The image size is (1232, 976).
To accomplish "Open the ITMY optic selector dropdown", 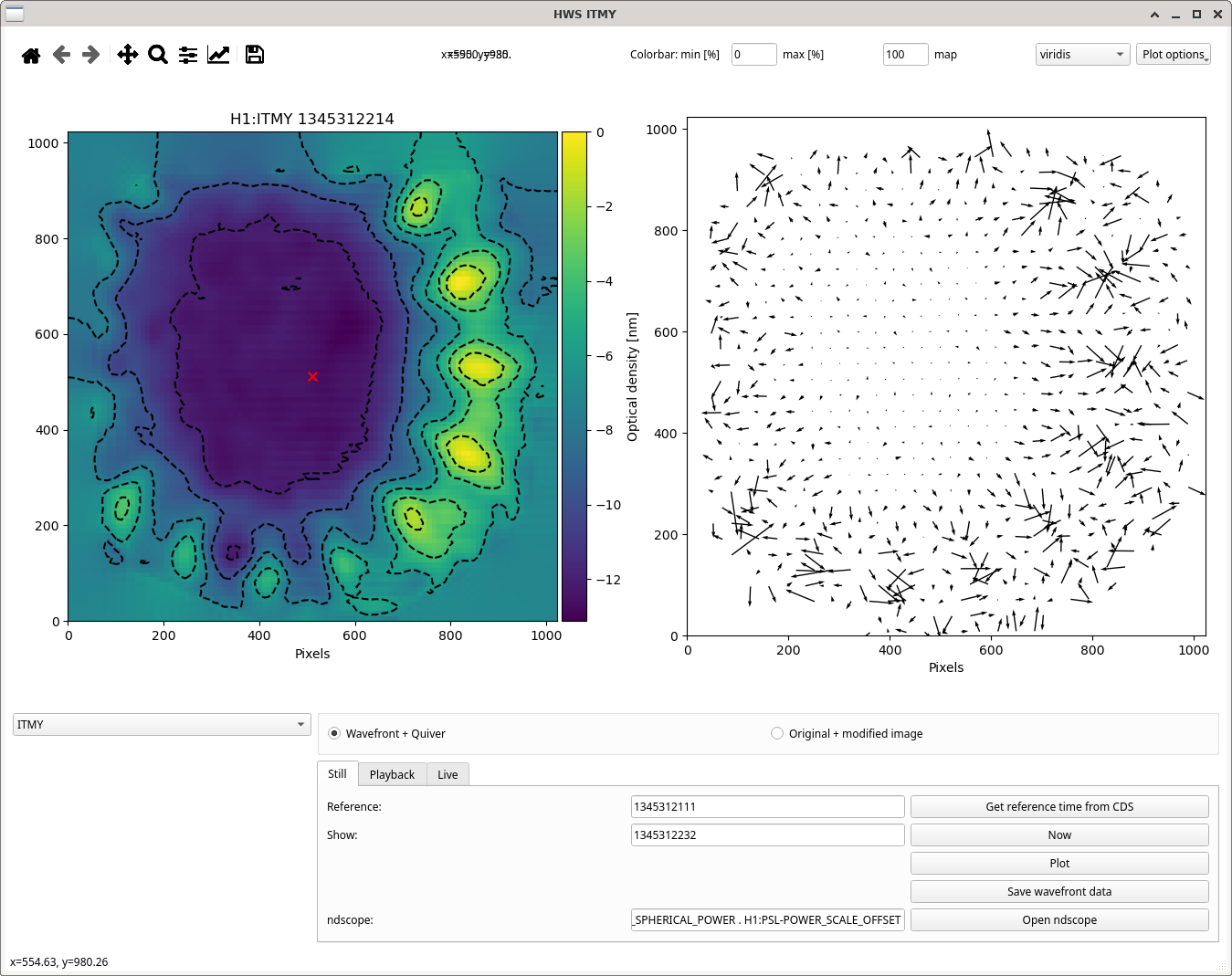I will point(162,724).
